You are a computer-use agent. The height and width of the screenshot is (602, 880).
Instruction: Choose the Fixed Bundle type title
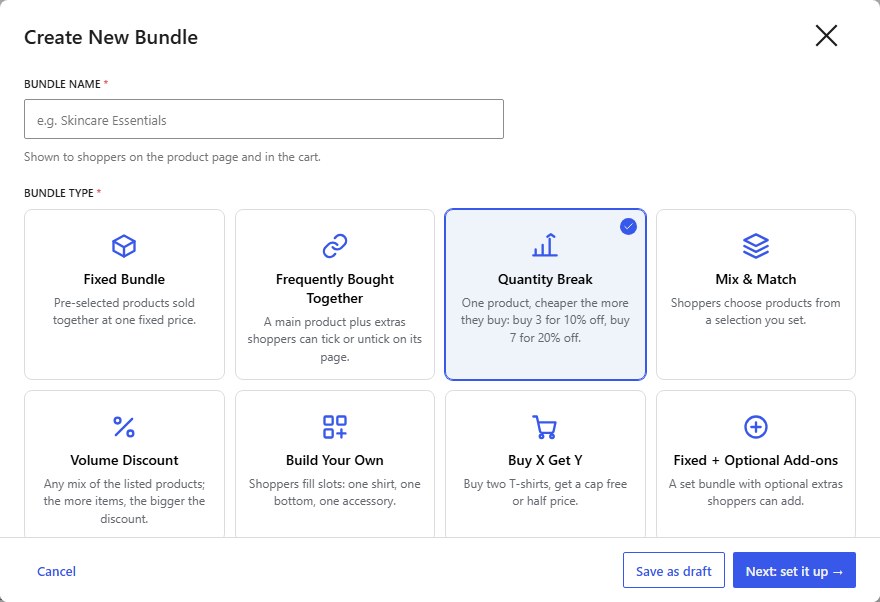point(124,279)
